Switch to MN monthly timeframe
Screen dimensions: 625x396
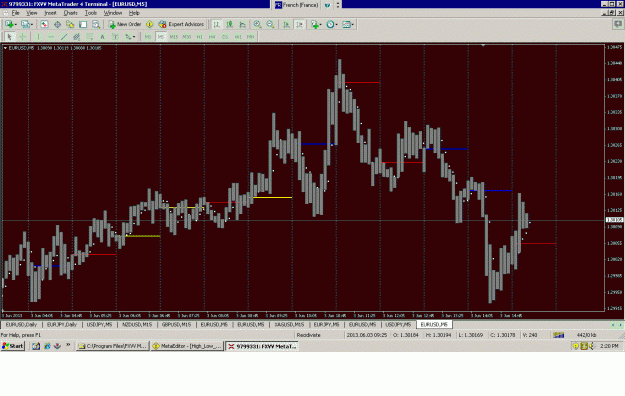(x=250, y=37)
